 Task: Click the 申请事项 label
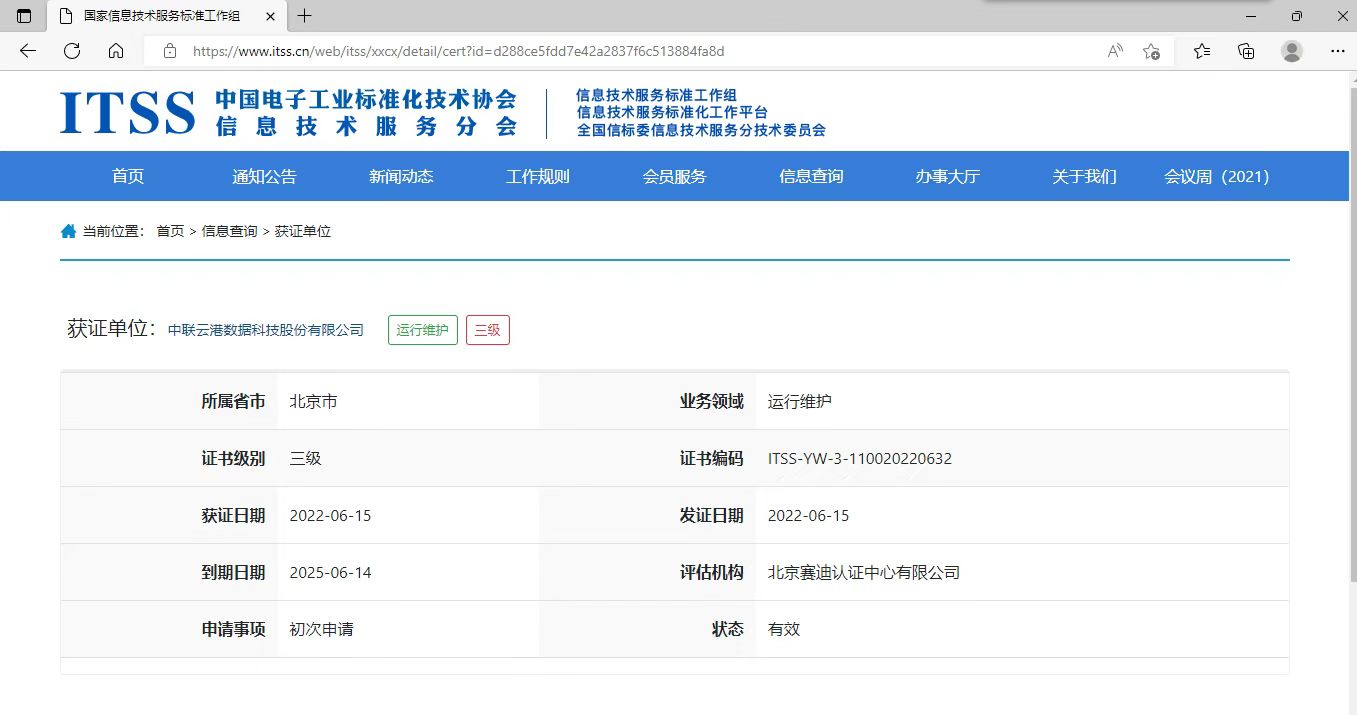233,629
